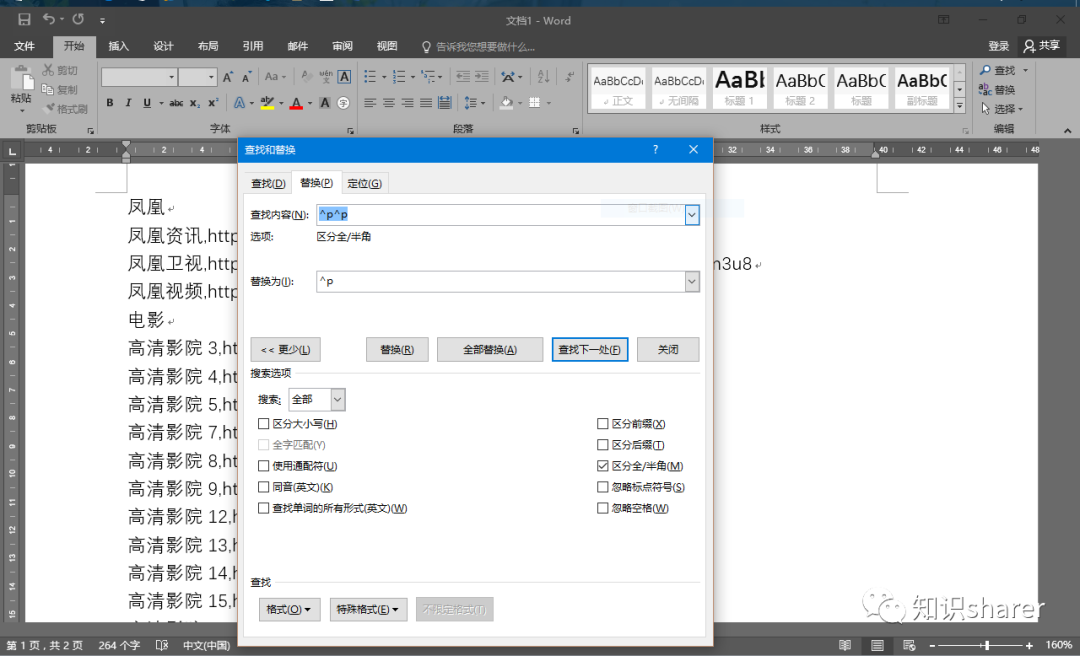
Task: Toggle Underline formatting button
Action: 147,103
